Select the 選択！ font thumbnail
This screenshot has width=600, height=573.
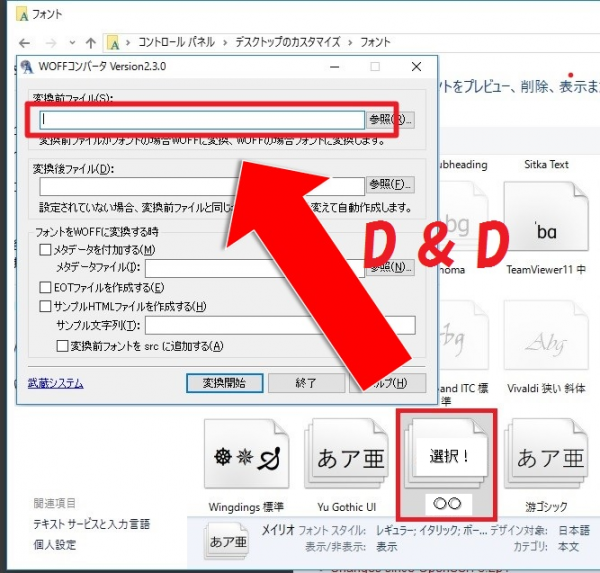click(447, 454)
